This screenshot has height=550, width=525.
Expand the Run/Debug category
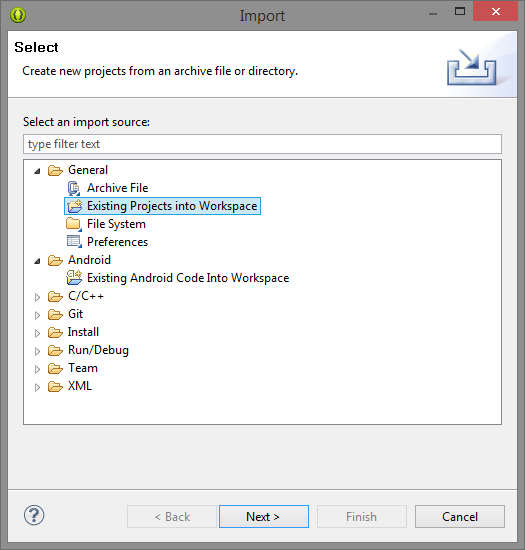pos(37,351)
